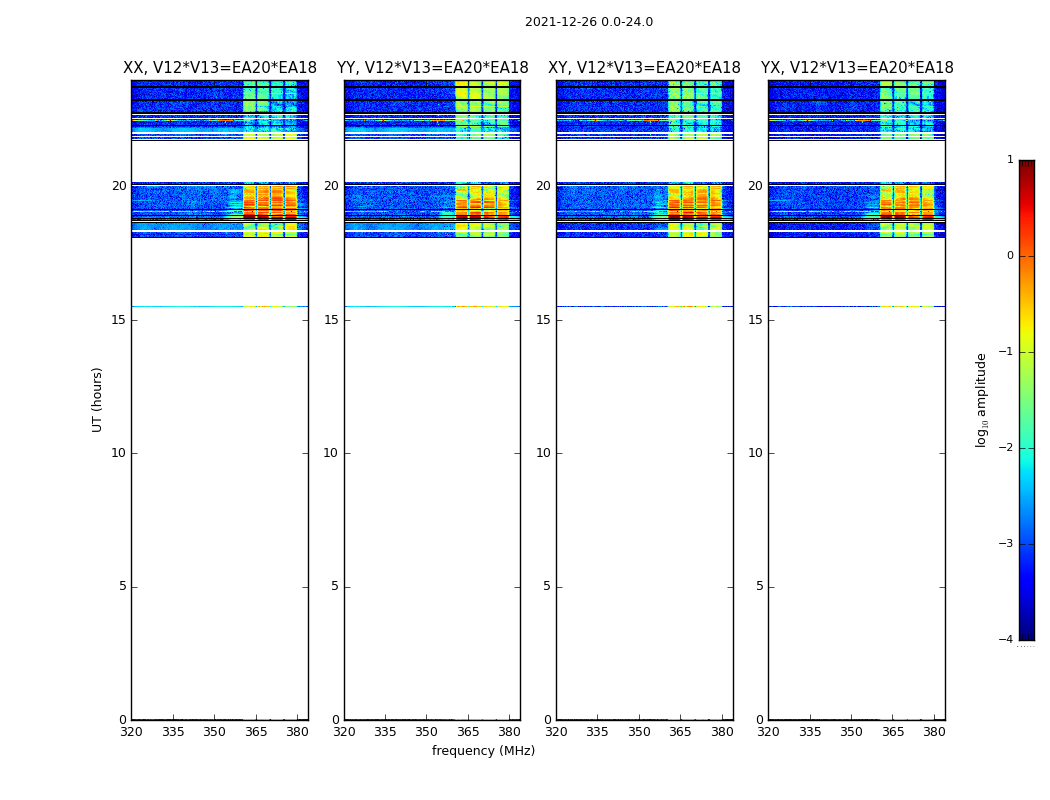Click the figure title '2021-12-26 0.0-24.0'
The height and width of the screenshot is (800, 1050).
[x=588, y=22]
